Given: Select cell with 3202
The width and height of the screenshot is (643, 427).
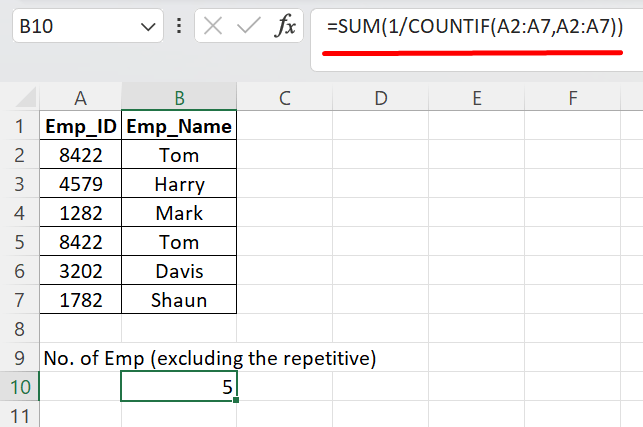Looking at the screenshot, I should coord(81,271).
